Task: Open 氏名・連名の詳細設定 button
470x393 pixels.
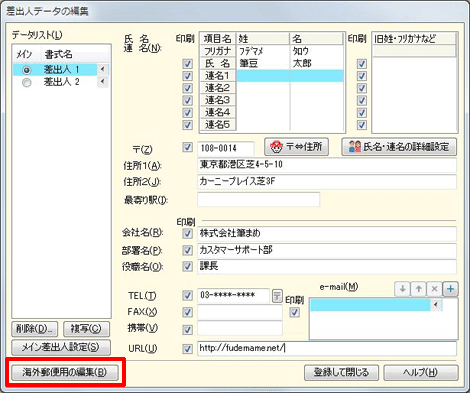Action: click(399, 147)
